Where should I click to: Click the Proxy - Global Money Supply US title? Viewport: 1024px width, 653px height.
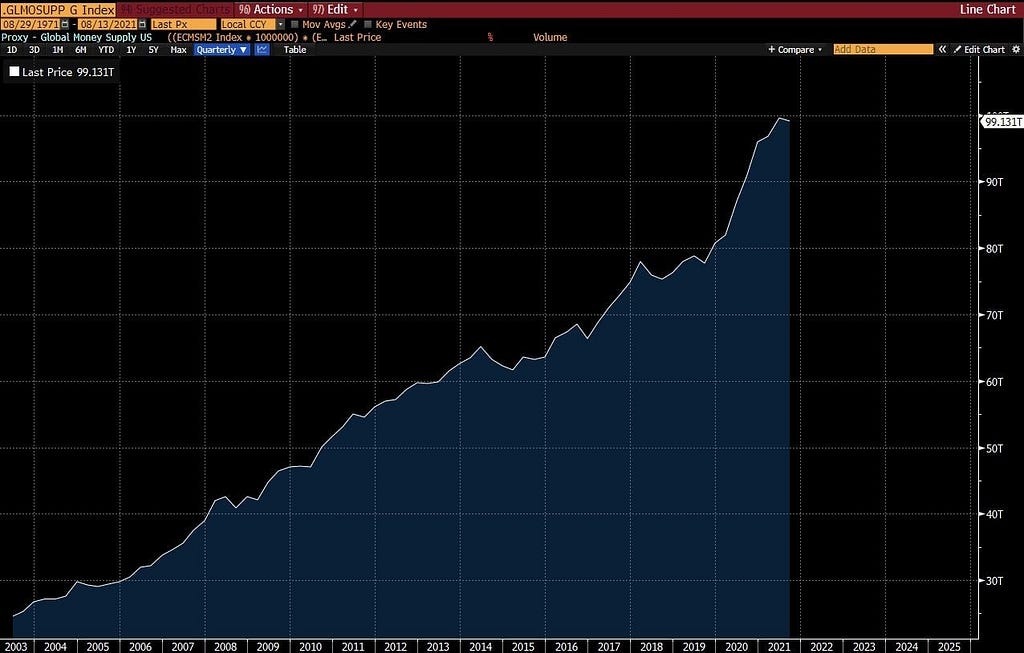pos(76,37)
